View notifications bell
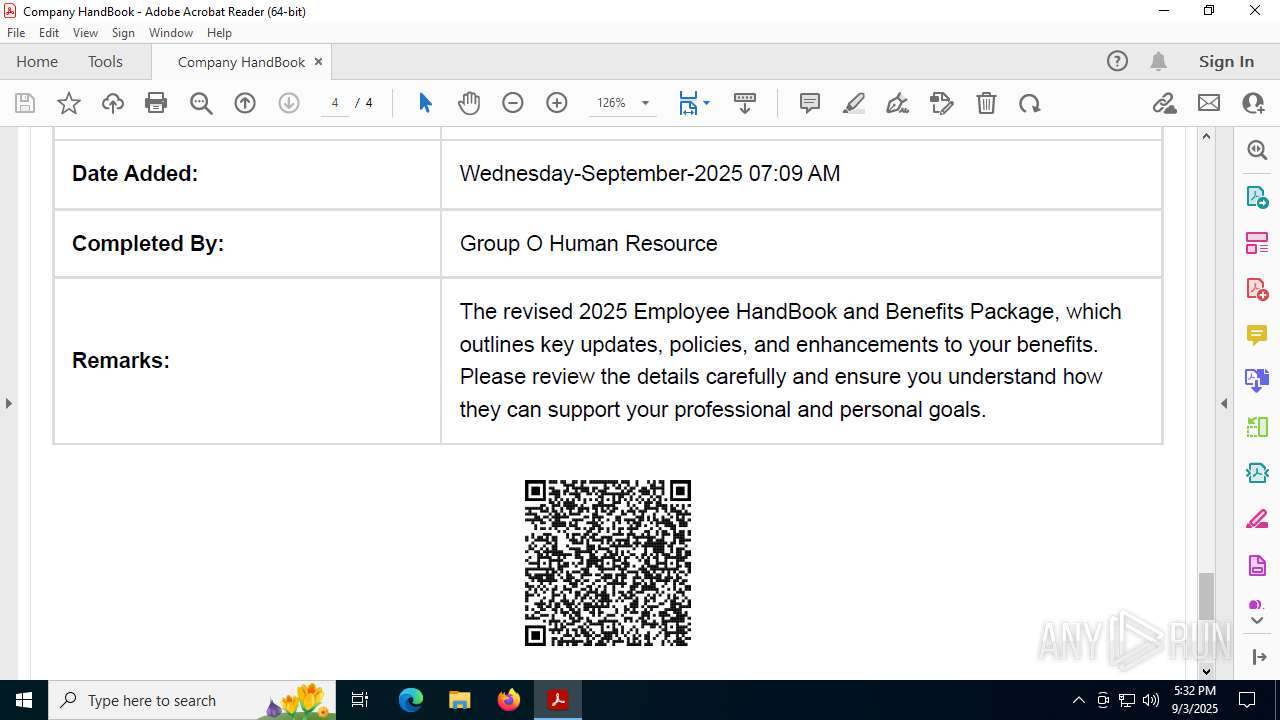This screenshot has height=720, width=1280. point(1158,62)
